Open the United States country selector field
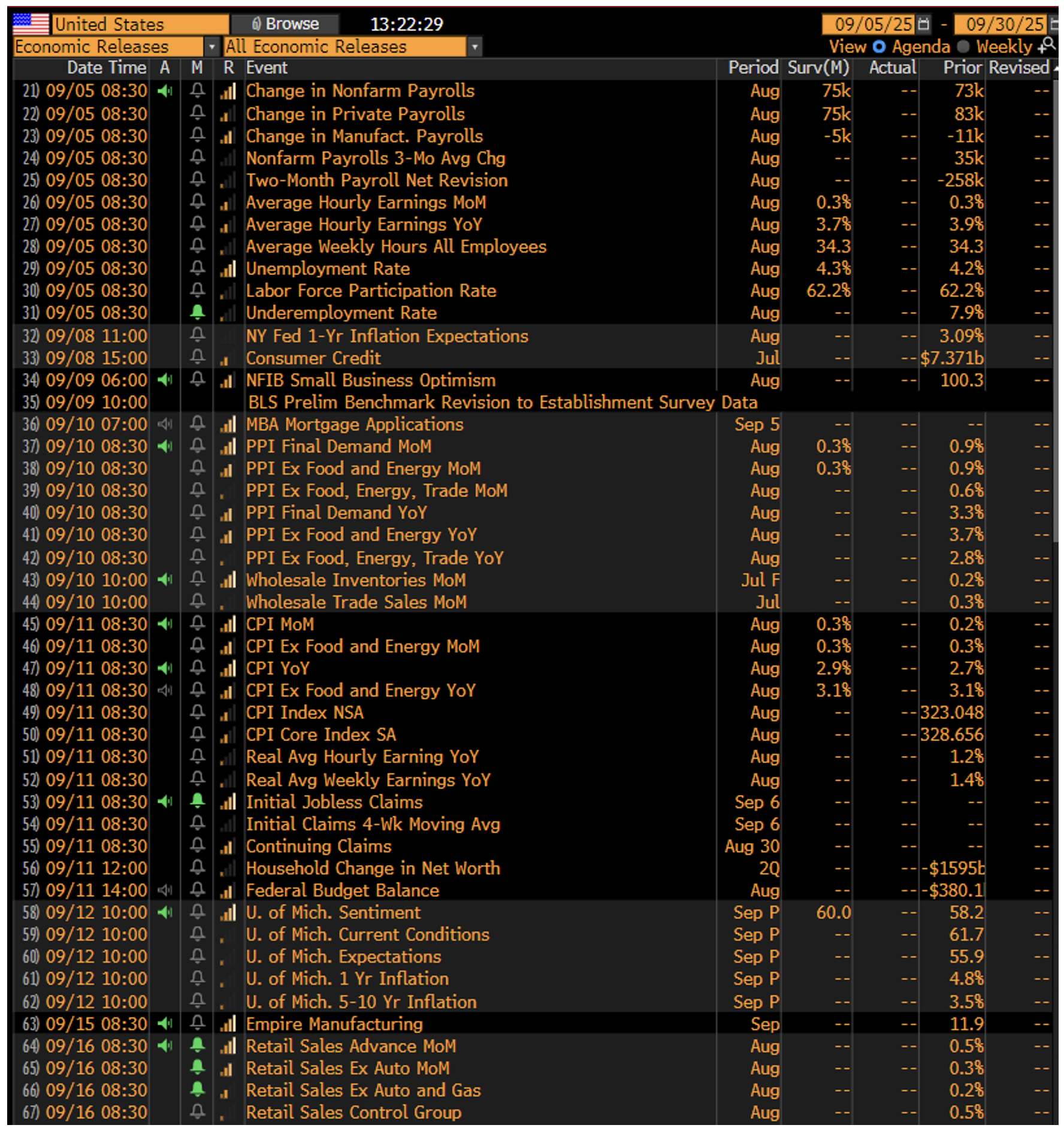The width and height of the screenshot is (1064, 1131). tap(140, 24)
